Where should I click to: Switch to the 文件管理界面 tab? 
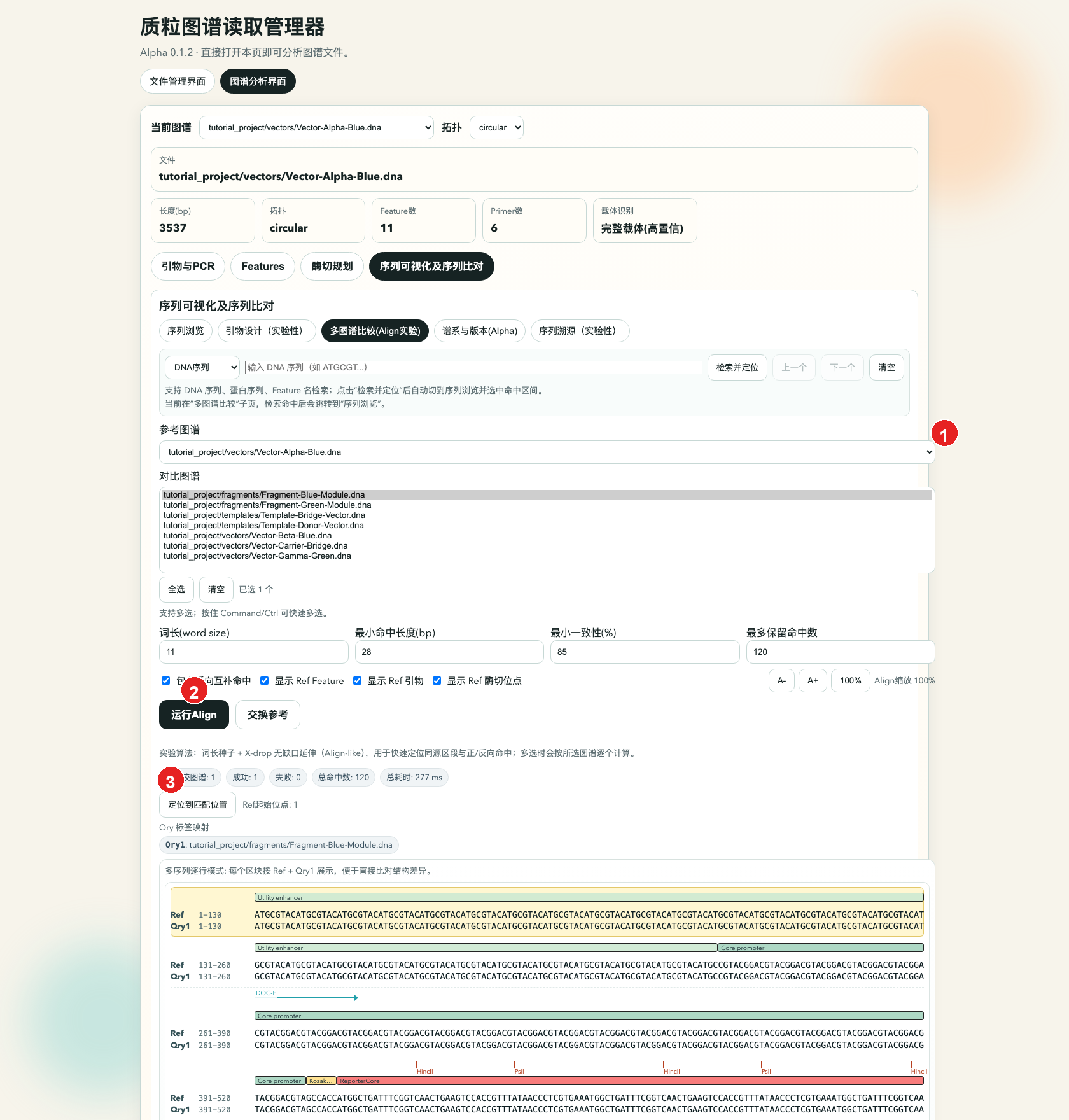click(177, 81)
